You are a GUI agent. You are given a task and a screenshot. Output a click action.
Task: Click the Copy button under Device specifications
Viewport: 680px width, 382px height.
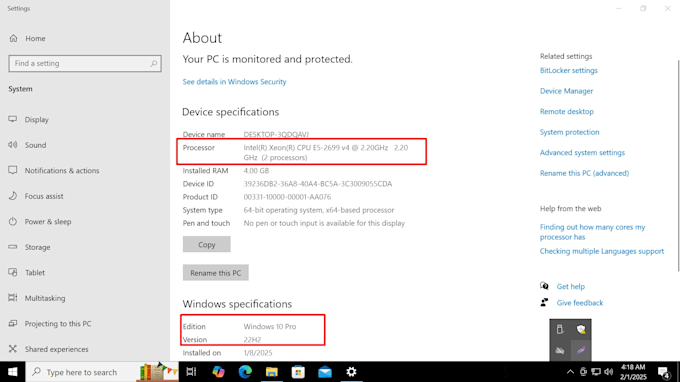tap(206, 245)
